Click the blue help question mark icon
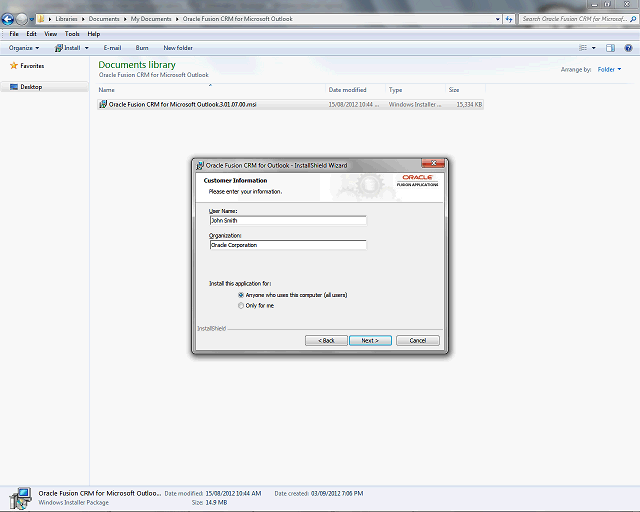Image resolution: width=640 pixels, height=512 pixels. [629, 48]
